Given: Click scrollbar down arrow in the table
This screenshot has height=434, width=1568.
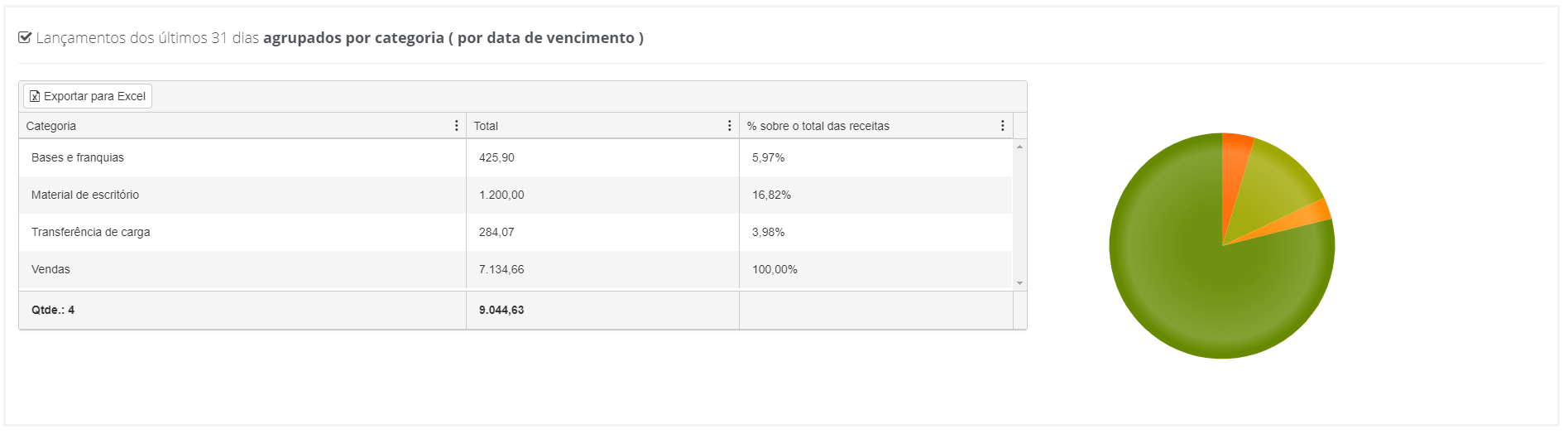Looking at the screenshot, I should pyautogui.click(x=1019, y=283).
